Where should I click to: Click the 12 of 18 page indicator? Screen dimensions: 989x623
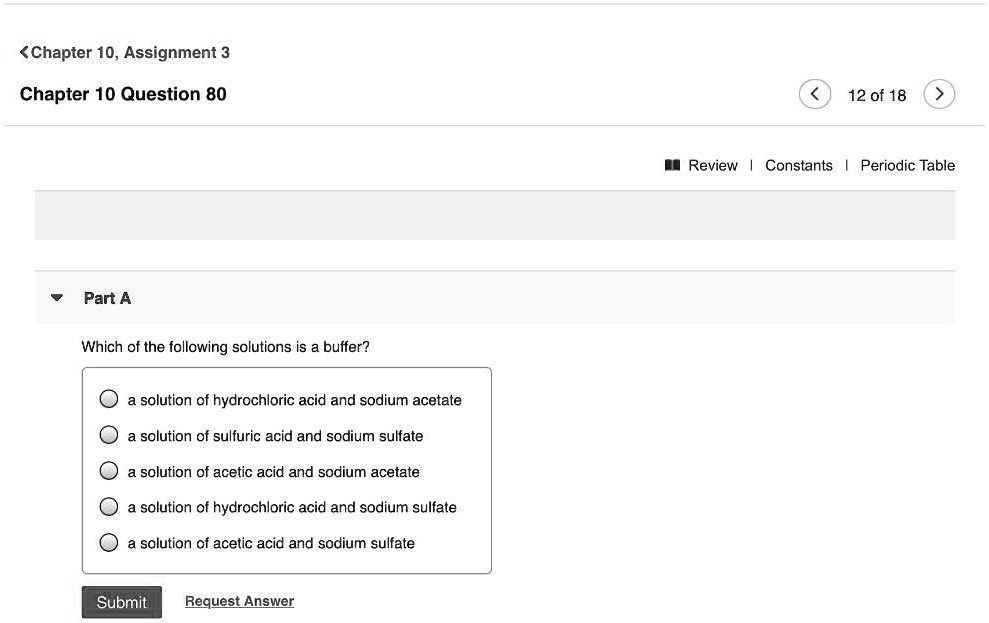[x=877, y=95]
